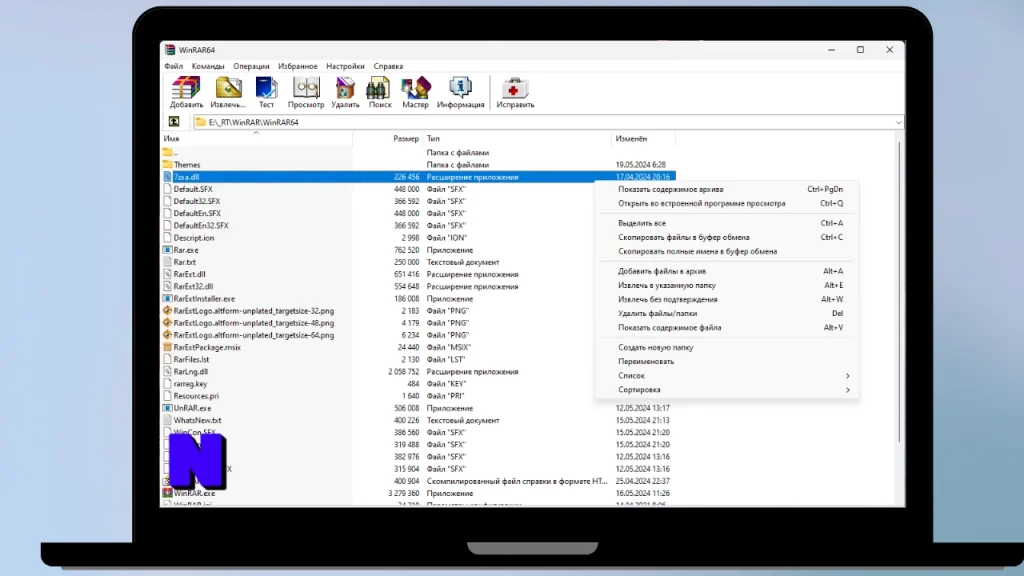Open the Файл menu
Viewport: 1024px width, 576px height.
point(174,66)
